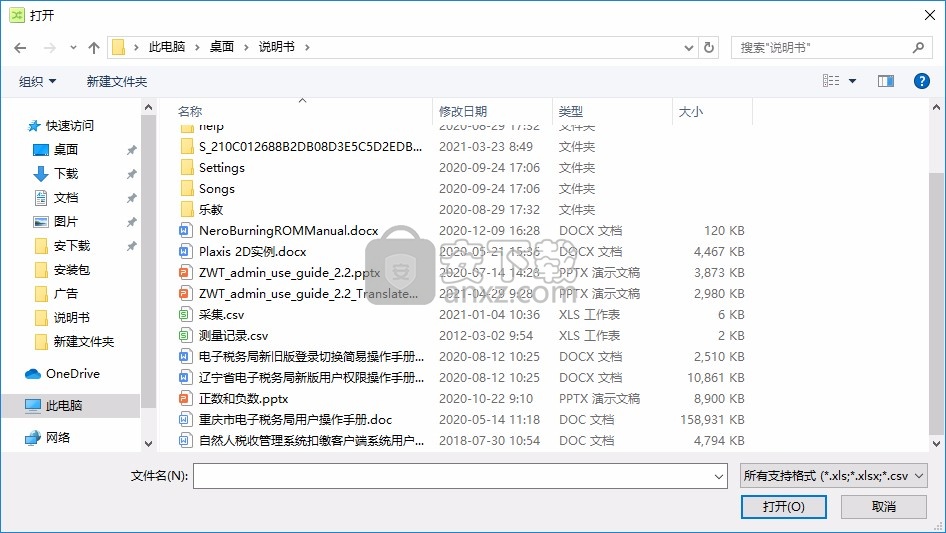The width and height of the screenshot is (946, 533).
Task: Click the 正数和负数.pptx presentation icon
Action: click(185, 399)
